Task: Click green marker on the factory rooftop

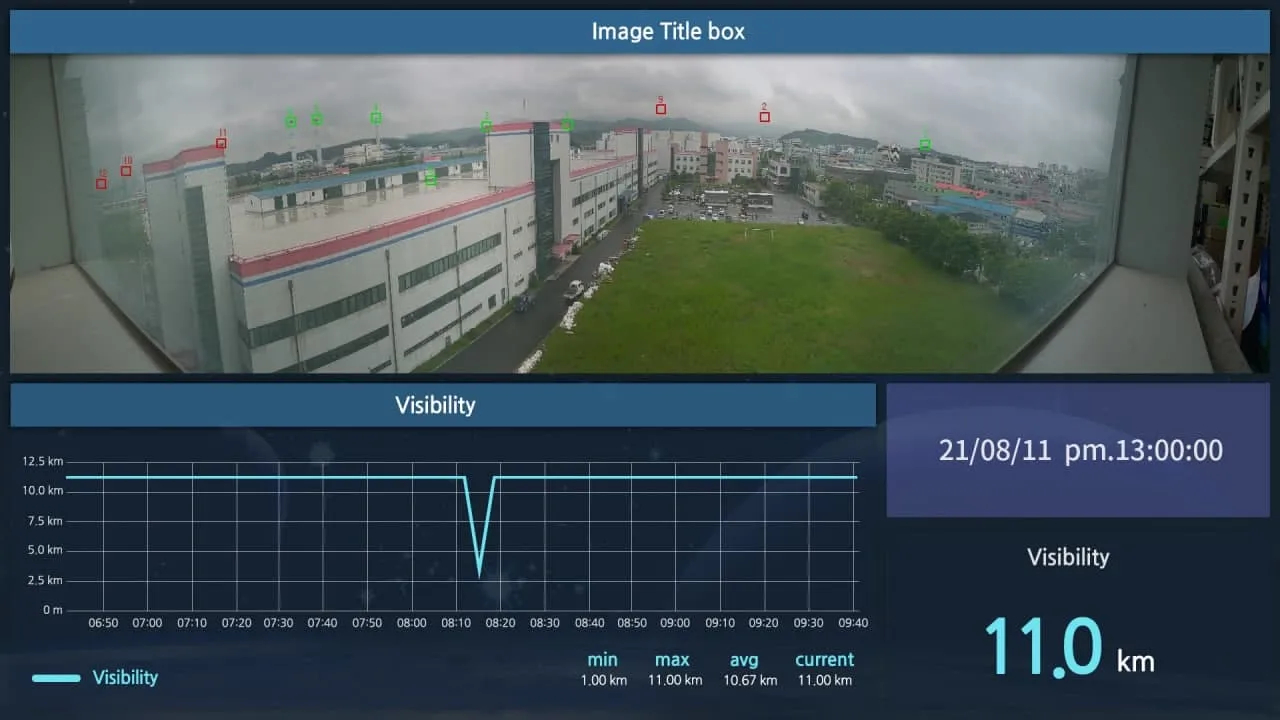Action: click(430, 179)
